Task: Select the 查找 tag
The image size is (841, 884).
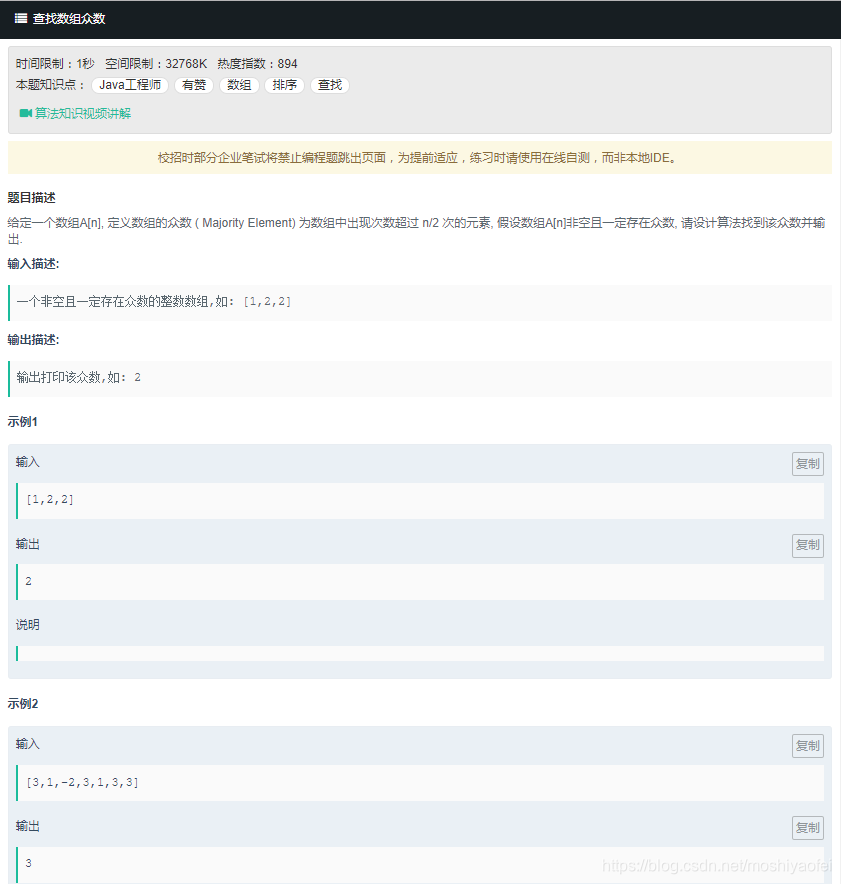Action: pyautogui.click(x=330, y=85)
